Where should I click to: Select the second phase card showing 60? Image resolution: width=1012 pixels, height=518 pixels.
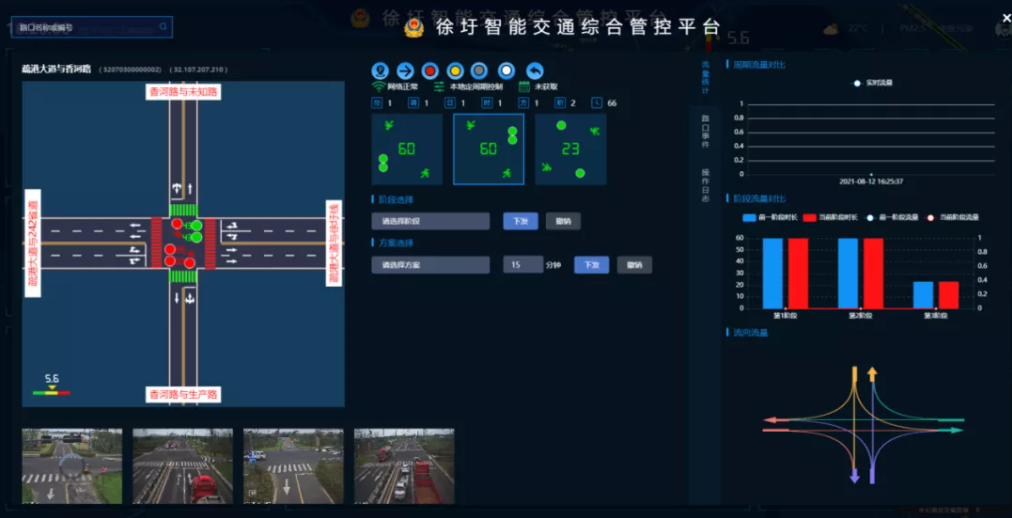coord(488,149)
